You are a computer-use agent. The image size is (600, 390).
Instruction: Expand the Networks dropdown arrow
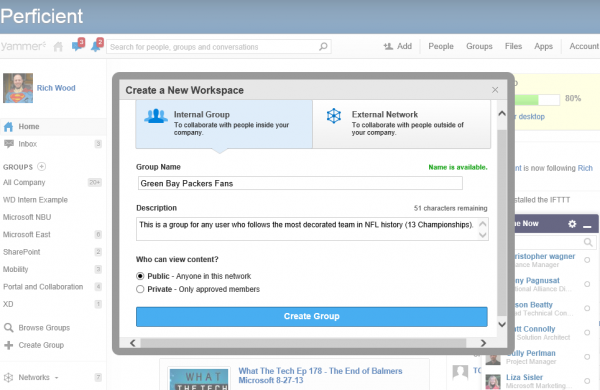pyautogui.click(x=57, y=378)
